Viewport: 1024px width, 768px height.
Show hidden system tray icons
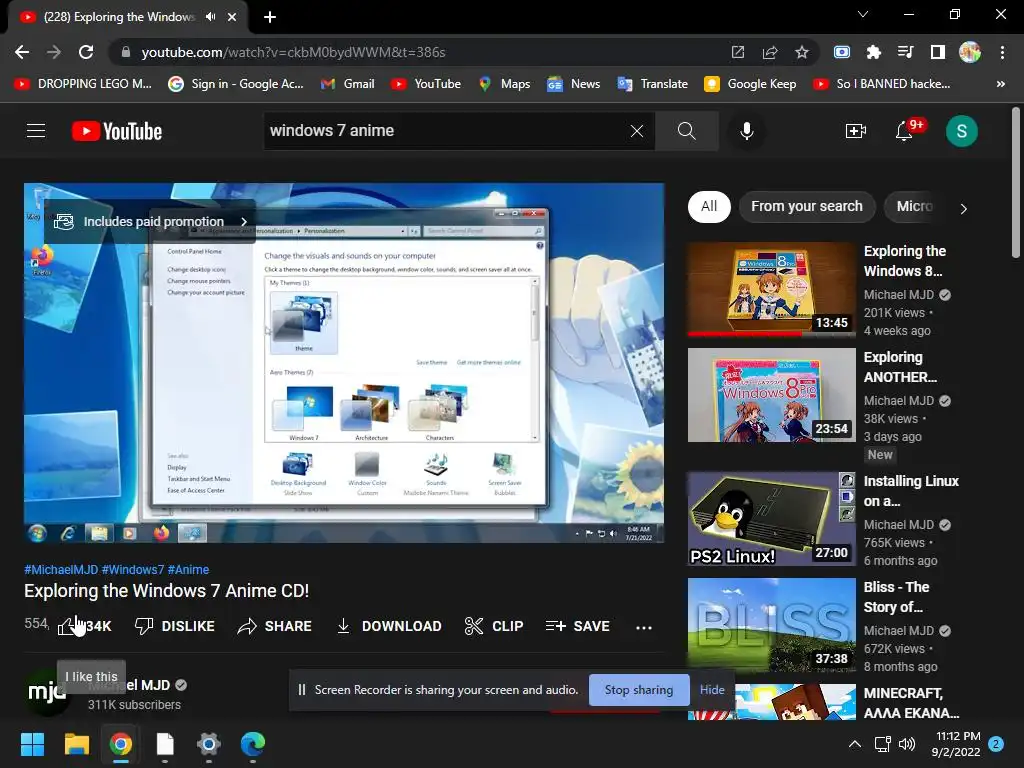(854, 744)
